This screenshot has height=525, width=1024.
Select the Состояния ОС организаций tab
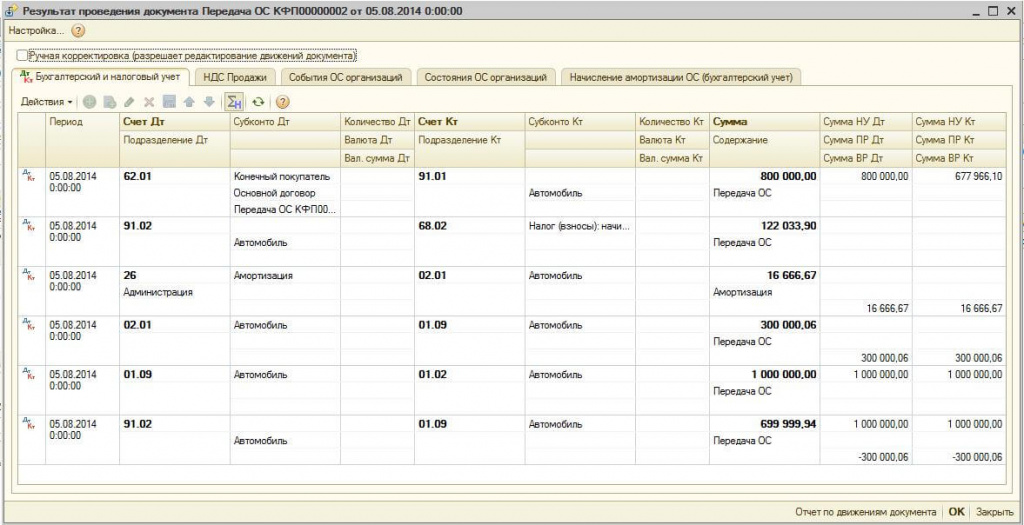[x=485, y=77]
